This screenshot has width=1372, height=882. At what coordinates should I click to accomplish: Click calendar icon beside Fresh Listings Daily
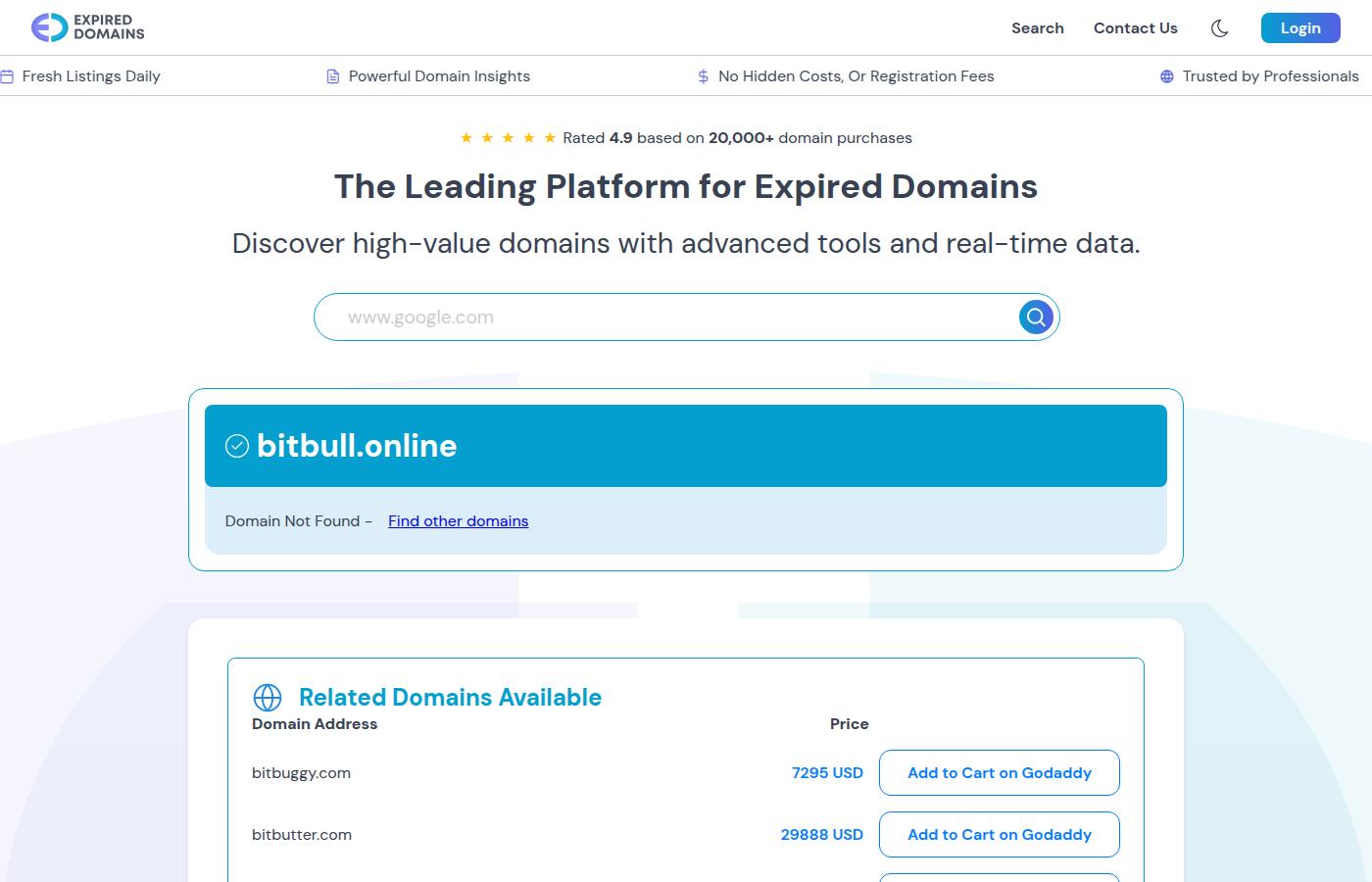(x=7, y=76)
